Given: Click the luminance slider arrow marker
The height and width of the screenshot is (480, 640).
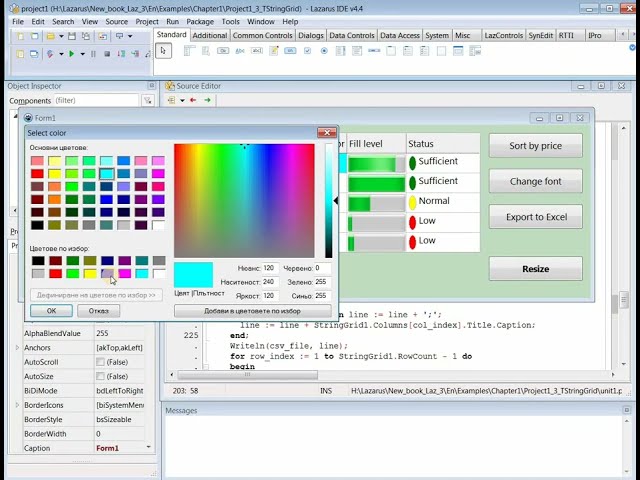Looking at the screenshot, I should click(336, 200).
